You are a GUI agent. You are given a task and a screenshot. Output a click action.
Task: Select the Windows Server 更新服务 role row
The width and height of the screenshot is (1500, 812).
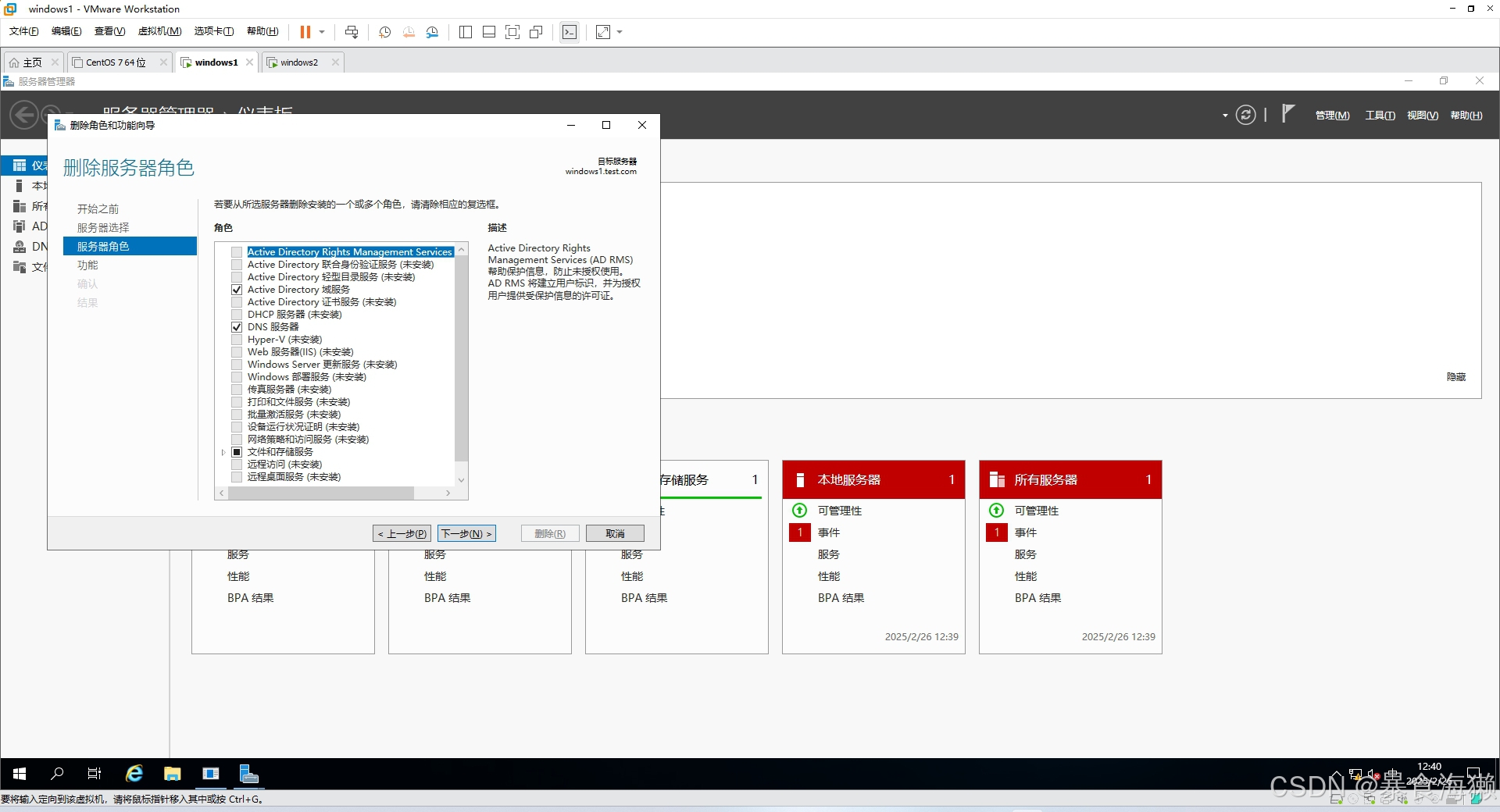point(322,365)
